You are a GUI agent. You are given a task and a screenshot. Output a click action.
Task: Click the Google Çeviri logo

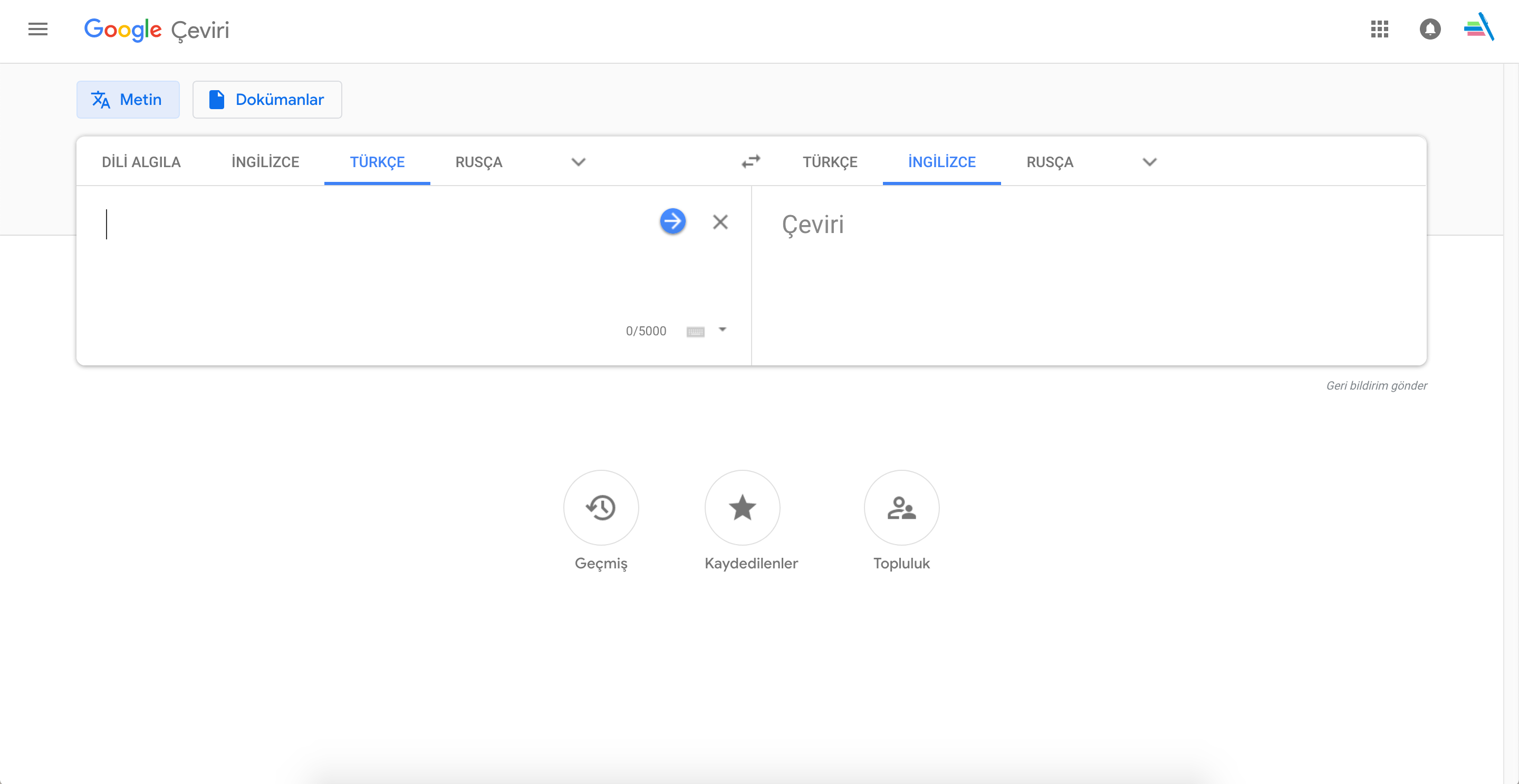156,30
